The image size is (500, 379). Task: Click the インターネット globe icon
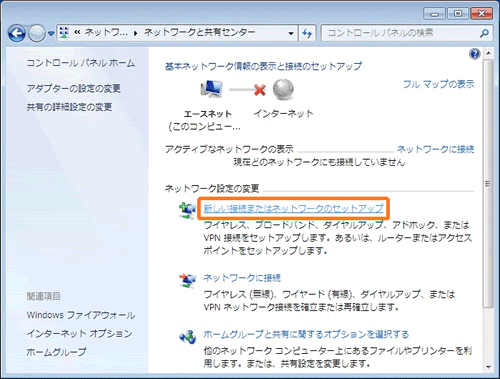coord(283,89)
